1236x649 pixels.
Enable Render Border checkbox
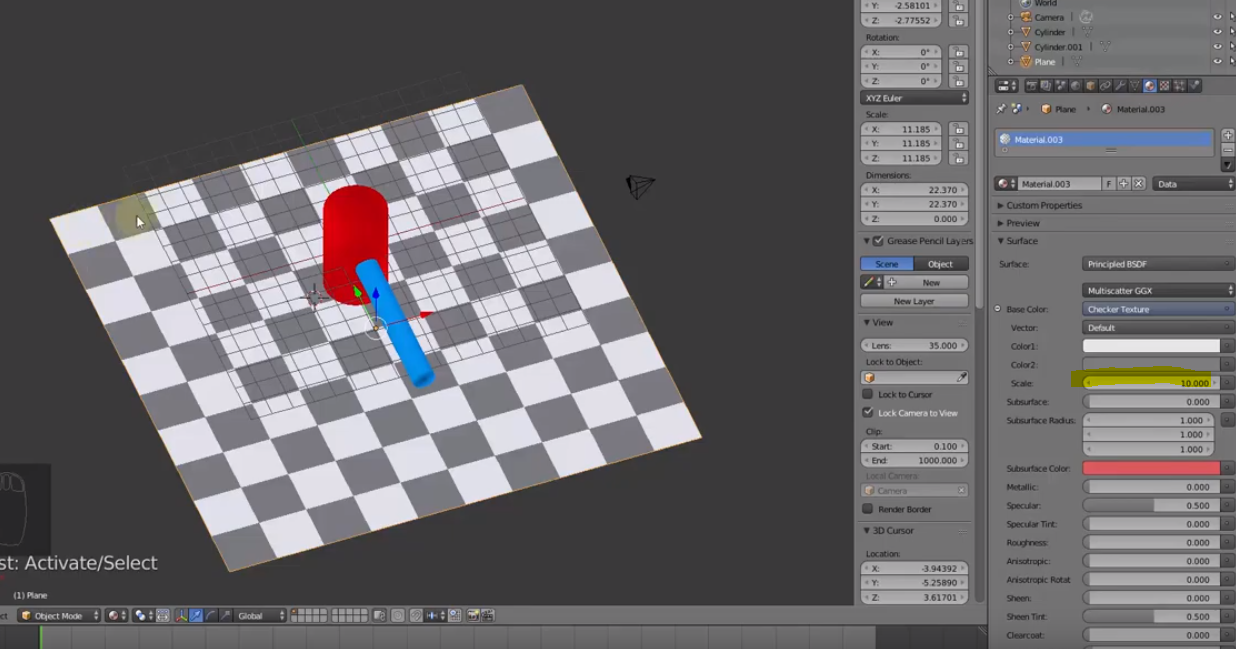coord(868,509)
